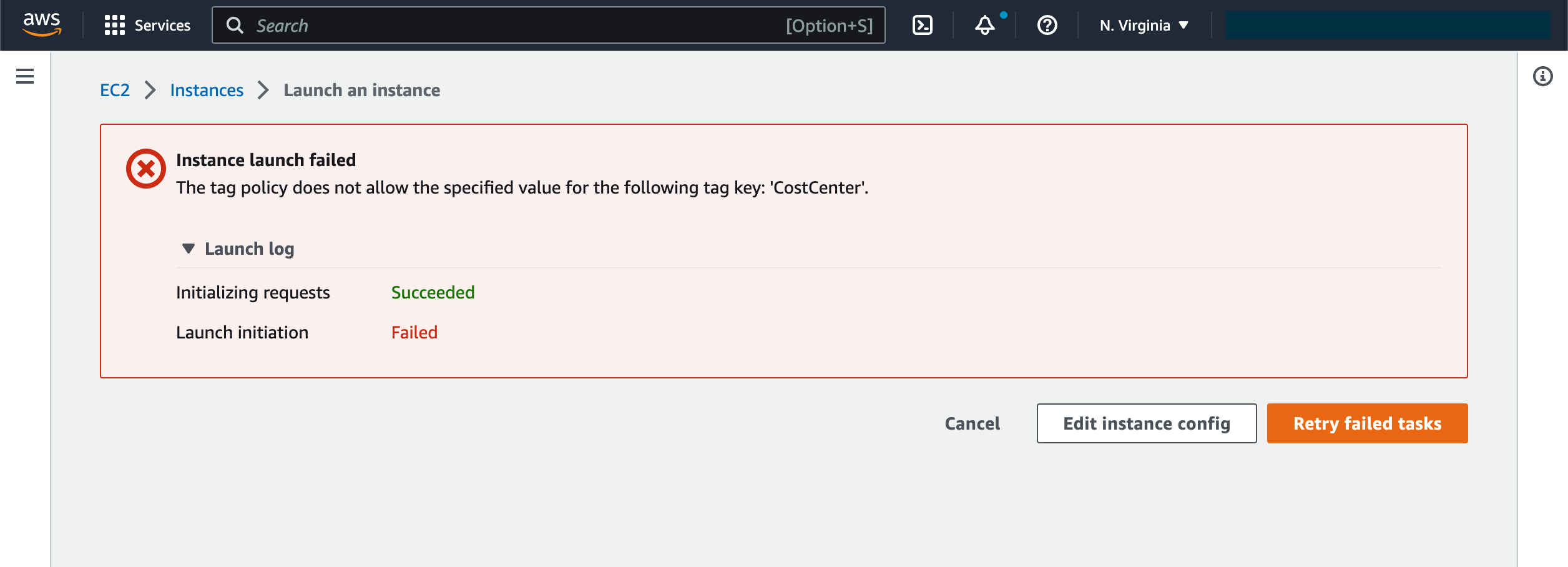Toggle the notification indicator dot
This screenshot has width=1568, height=567.
(1003, 14)
